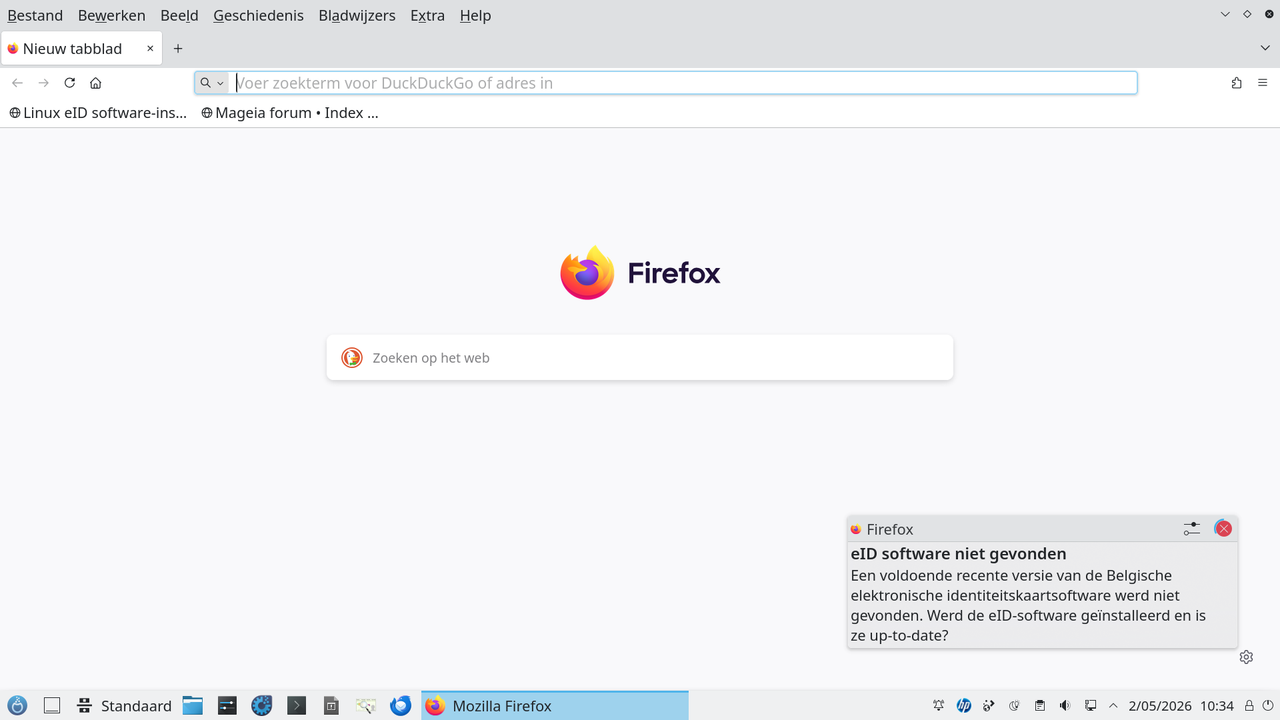Open the notifications bell tray icon

939,706
